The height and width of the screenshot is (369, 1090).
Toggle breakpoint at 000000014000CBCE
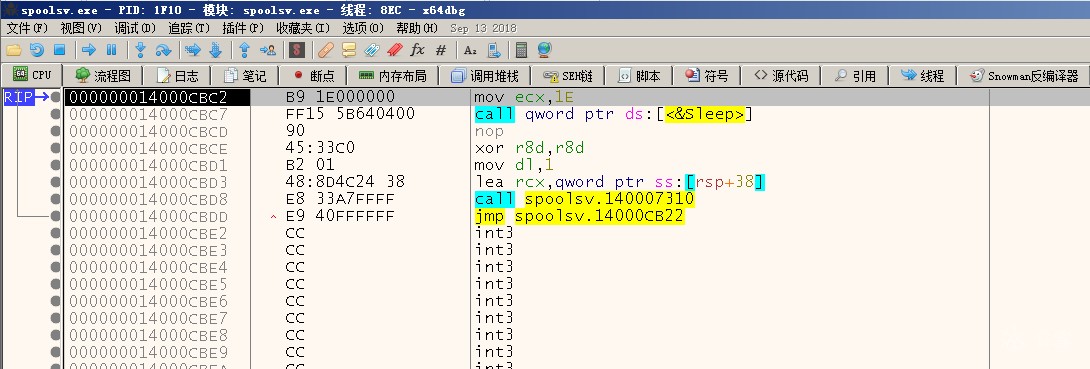tap(56, 148)
